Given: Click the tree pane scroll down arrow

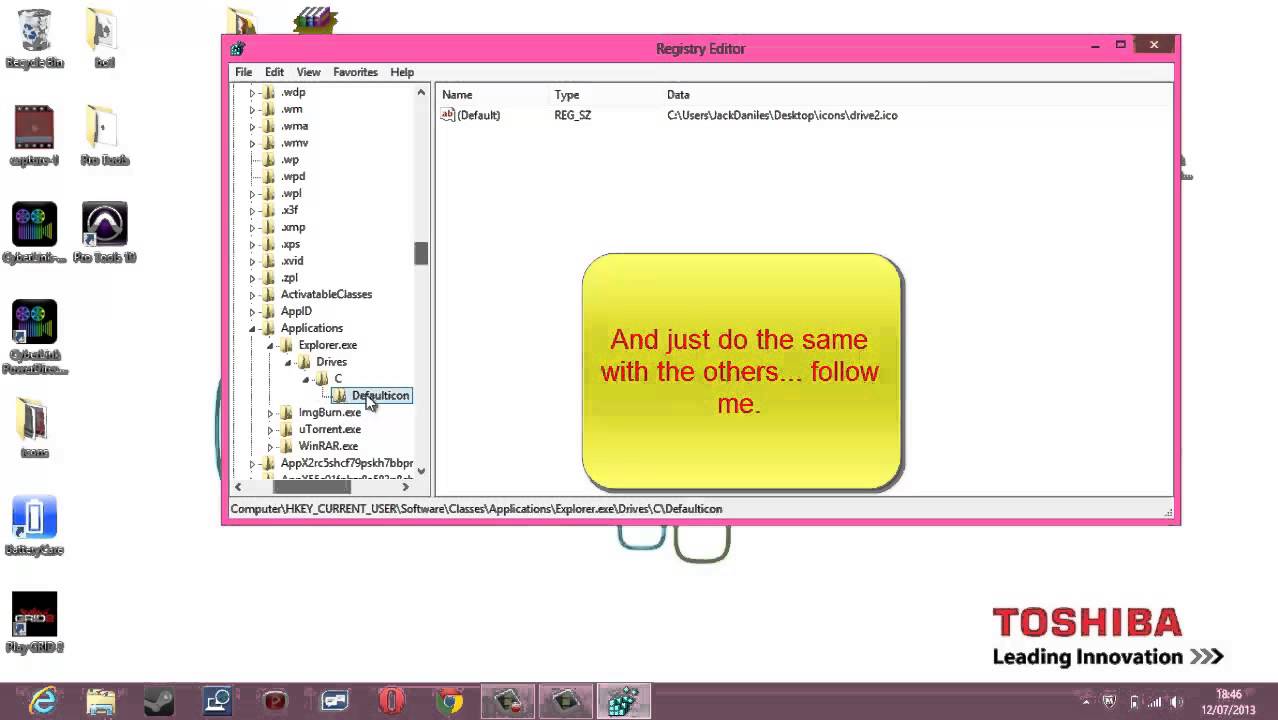Looking at the screenshot, I should coord(421,471).
